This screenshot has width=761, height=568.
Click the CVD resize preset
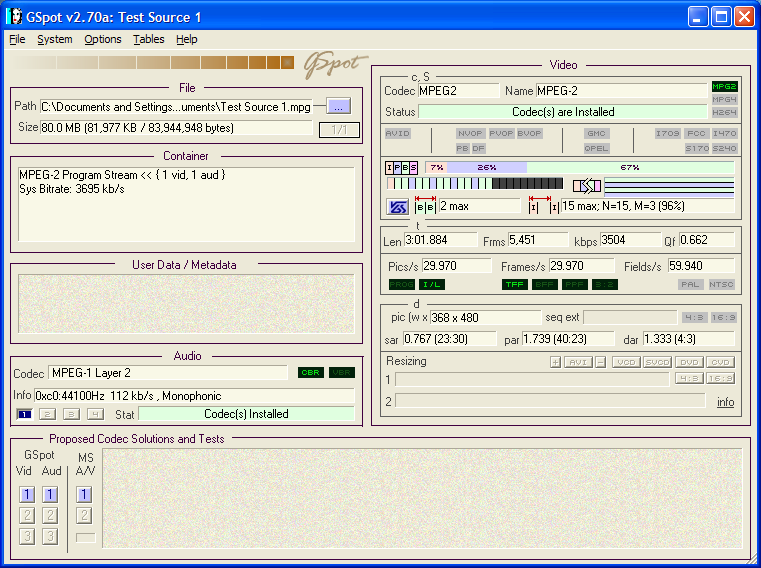(721, 362)
